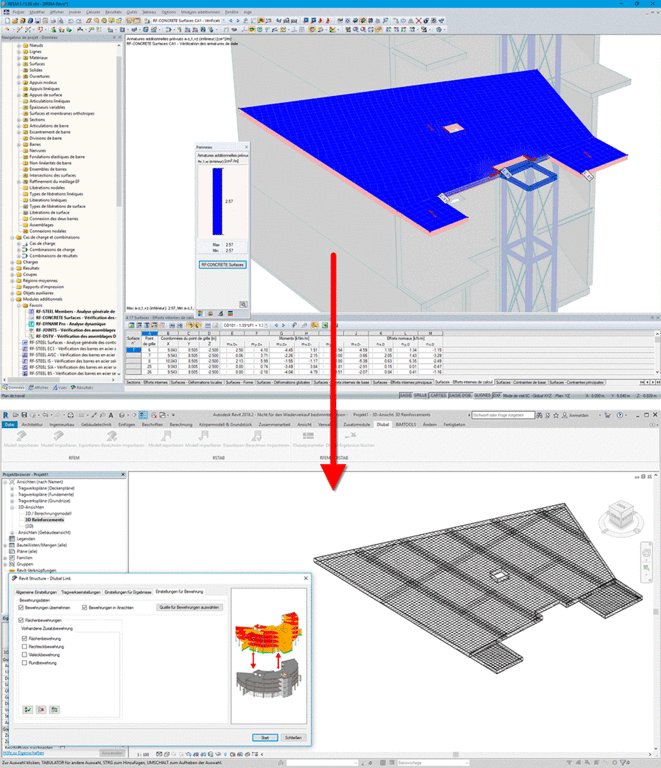Click next result arrow next to RF-CONCRETE dropdown
The image size is (661, 768).
click(x=238, y=21)
